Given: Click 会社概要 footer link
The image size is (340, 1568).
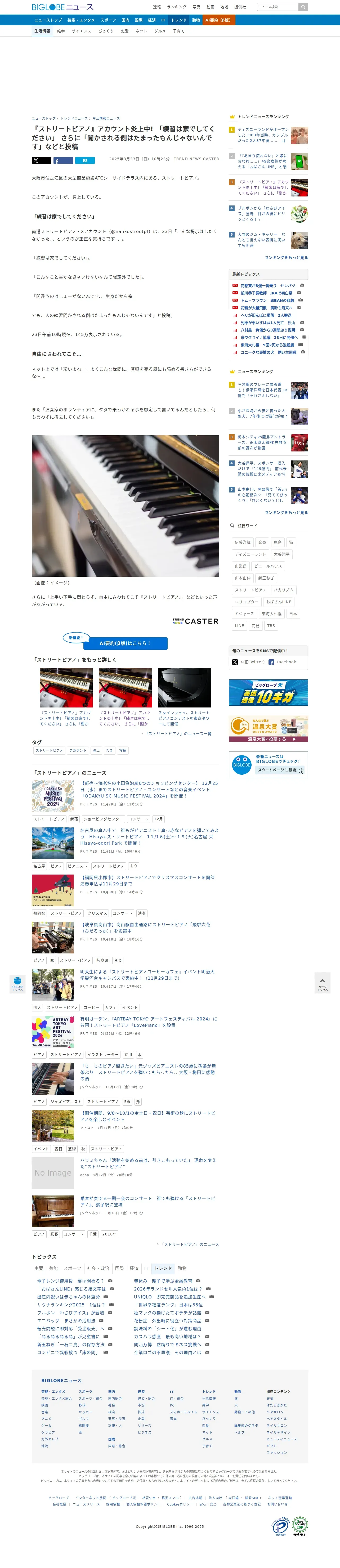Looking at the screenshot, I should 59,1504.
